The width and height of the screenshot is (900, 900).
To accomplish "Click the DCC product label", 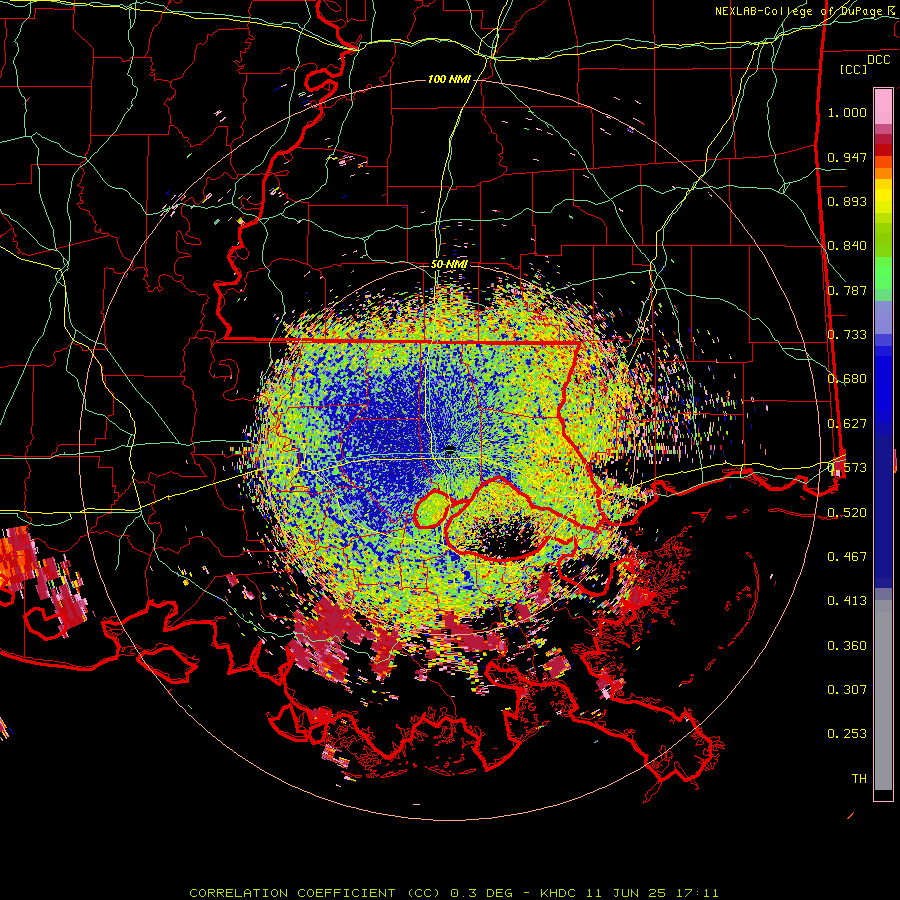I will (878, 60).
